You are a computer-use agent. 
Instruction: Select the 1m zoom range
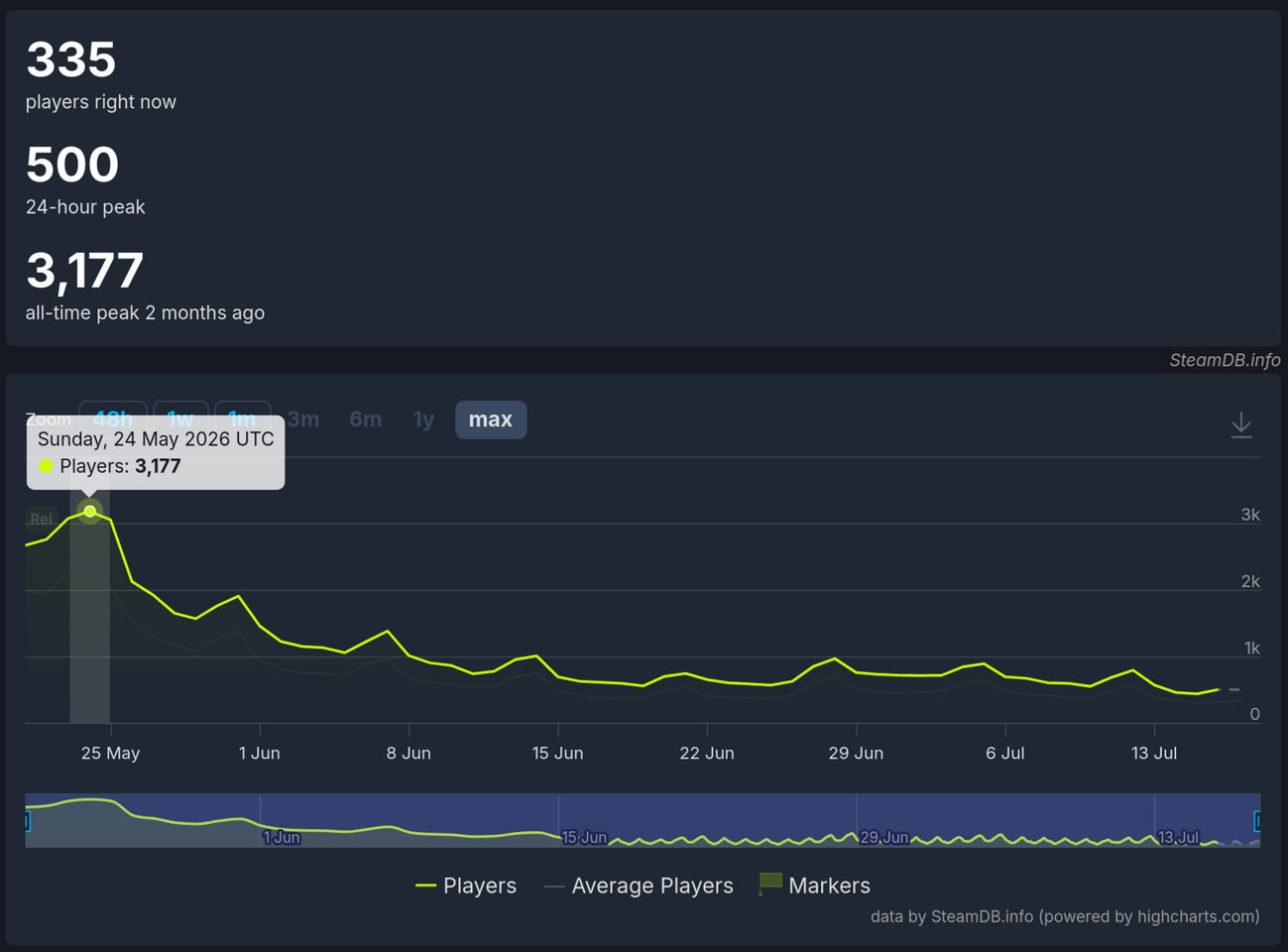[x=242, y=418]
